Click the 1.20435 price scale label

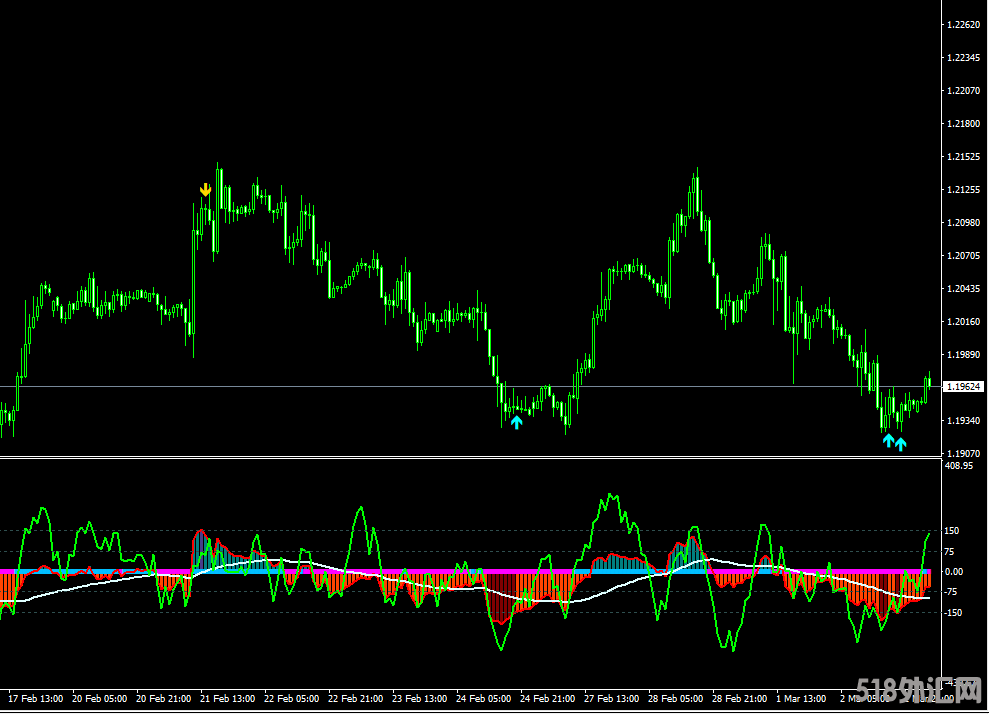pyautogui.click(x=964, y=288)
